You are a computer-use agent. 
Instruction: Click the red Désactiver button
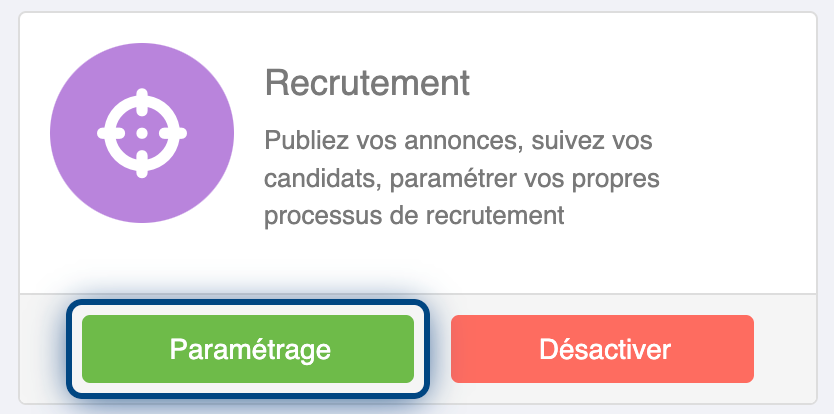[x=602, y=349]
